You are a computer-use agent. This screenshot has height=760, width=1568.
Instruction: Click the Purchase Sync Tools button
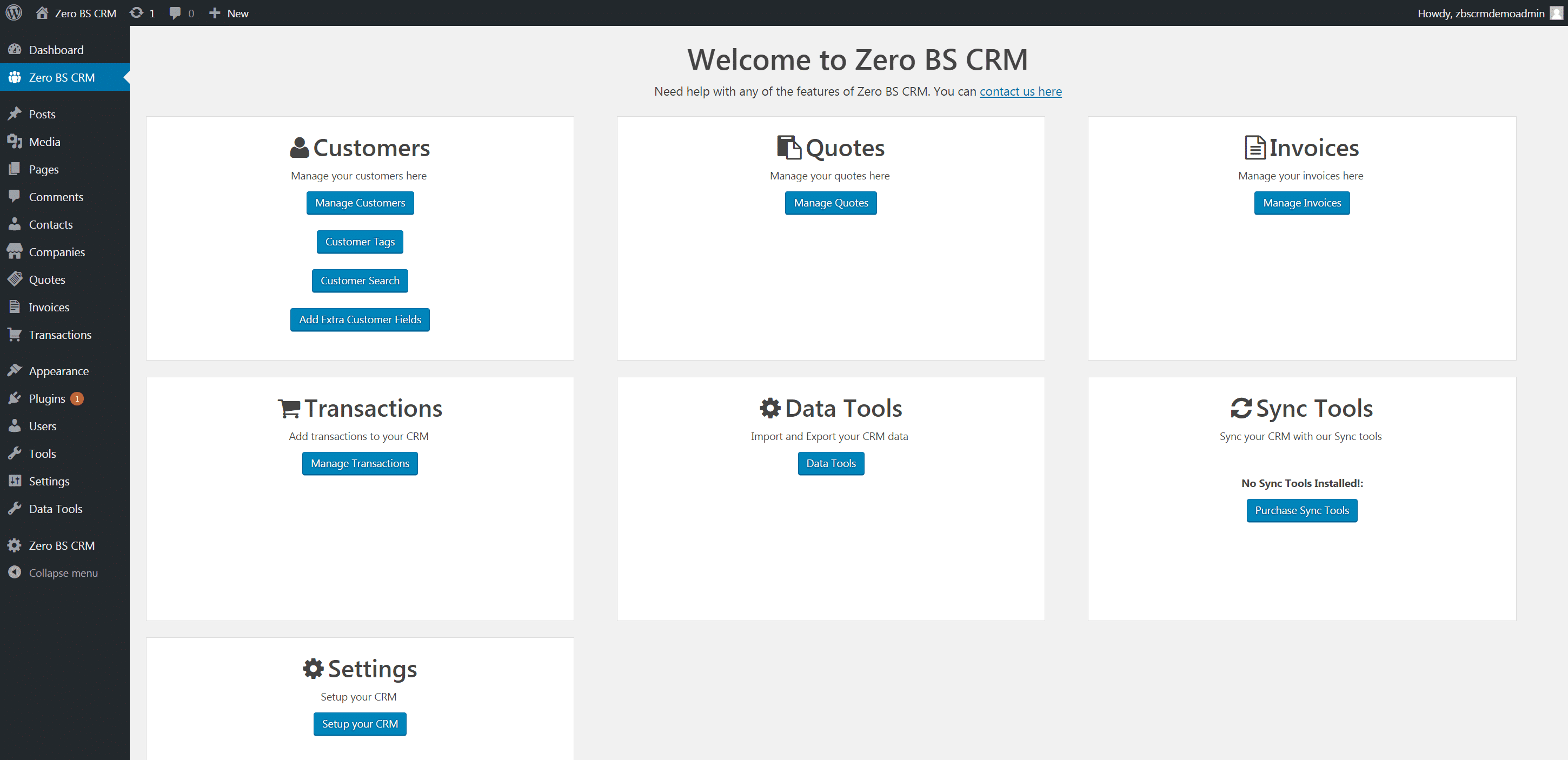click(1301, 510)
